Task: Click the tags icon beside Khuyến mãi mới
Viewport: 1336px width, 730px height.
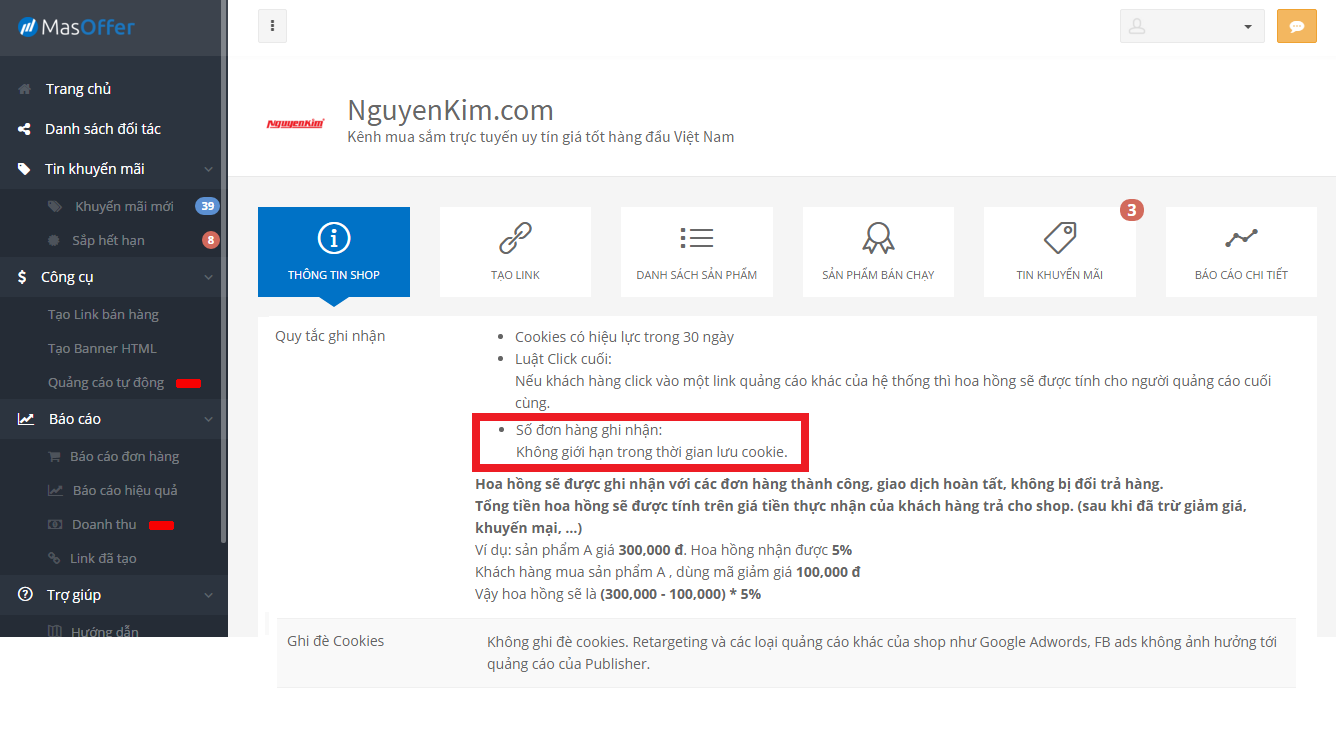Action: coord(55,206)
